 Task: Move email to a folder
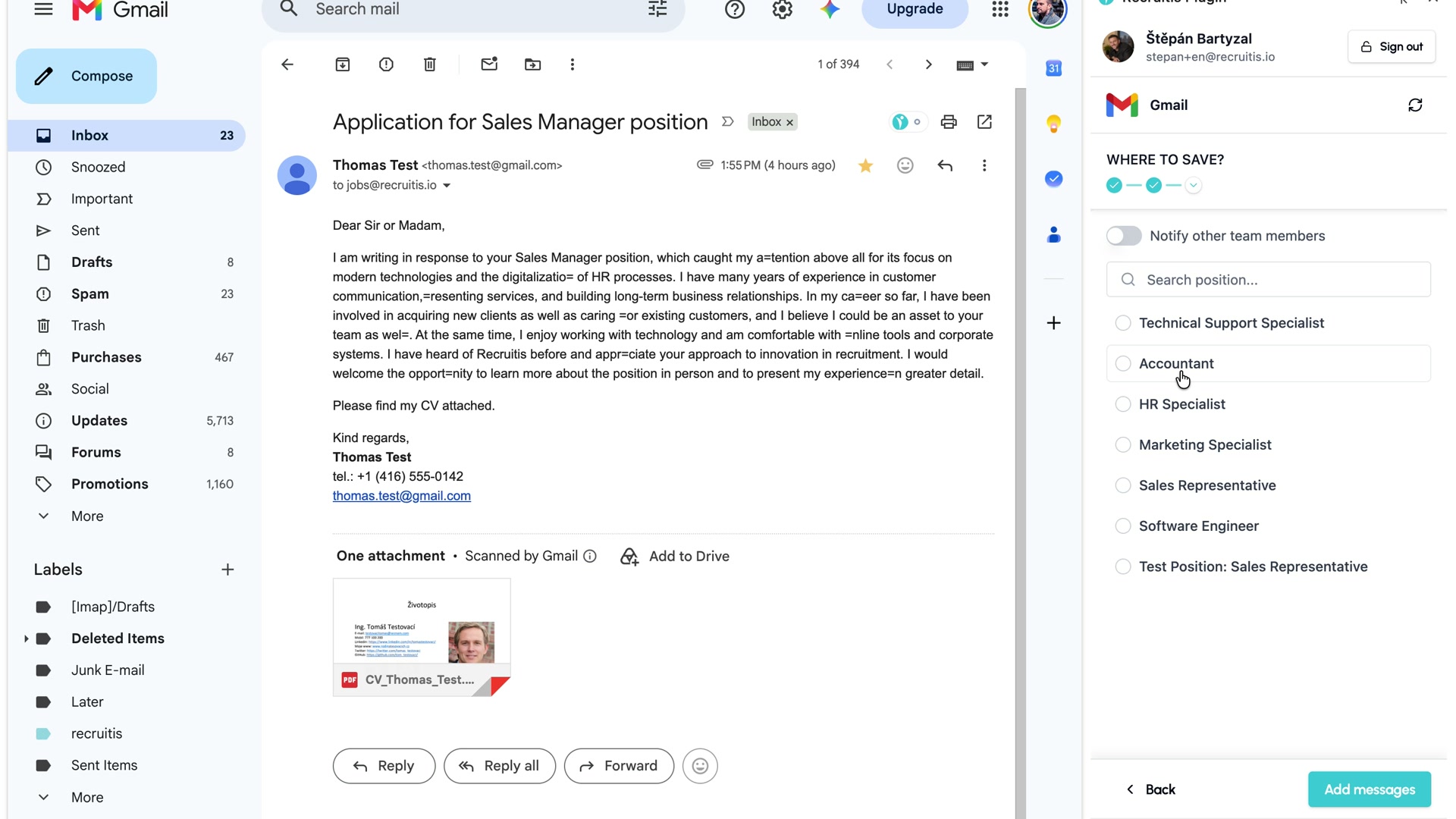click(x=533, y=64)
